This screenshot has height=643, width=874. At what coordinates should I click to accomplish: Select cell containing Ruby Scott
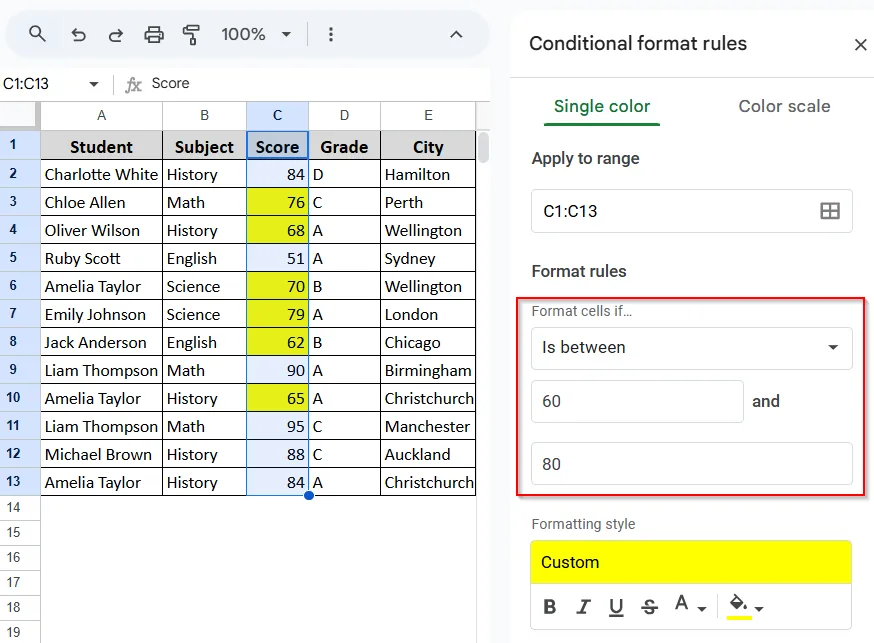[x=101, y=258]
